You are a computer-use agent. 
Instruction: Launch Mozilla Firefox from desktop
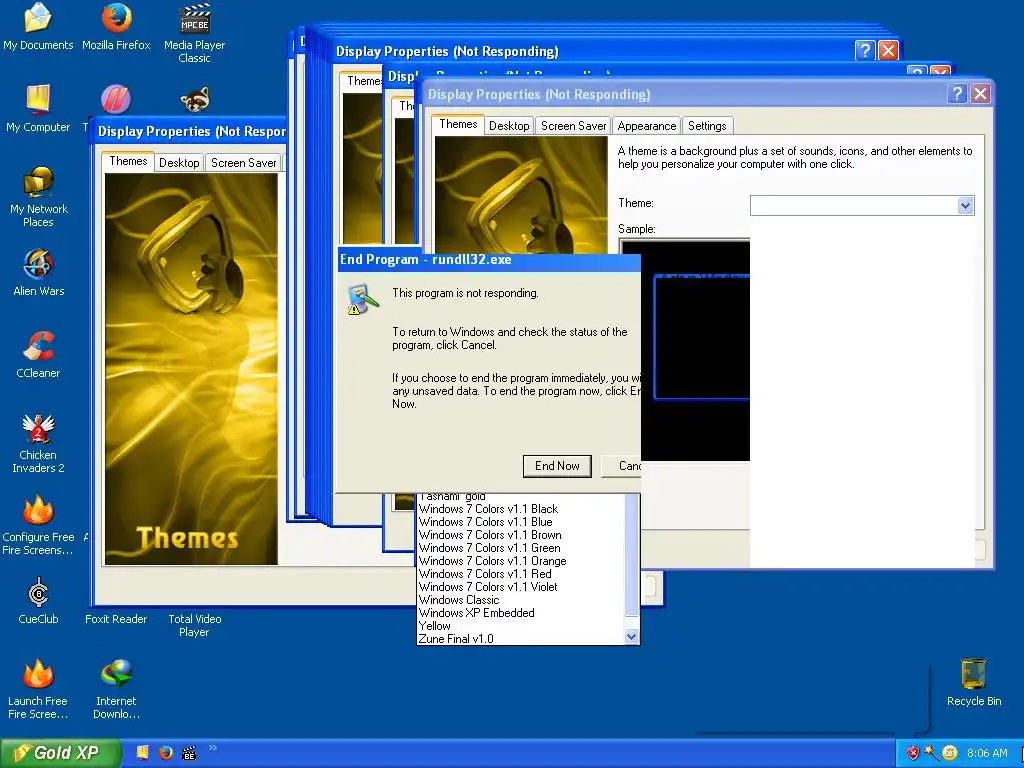[116, 26]
